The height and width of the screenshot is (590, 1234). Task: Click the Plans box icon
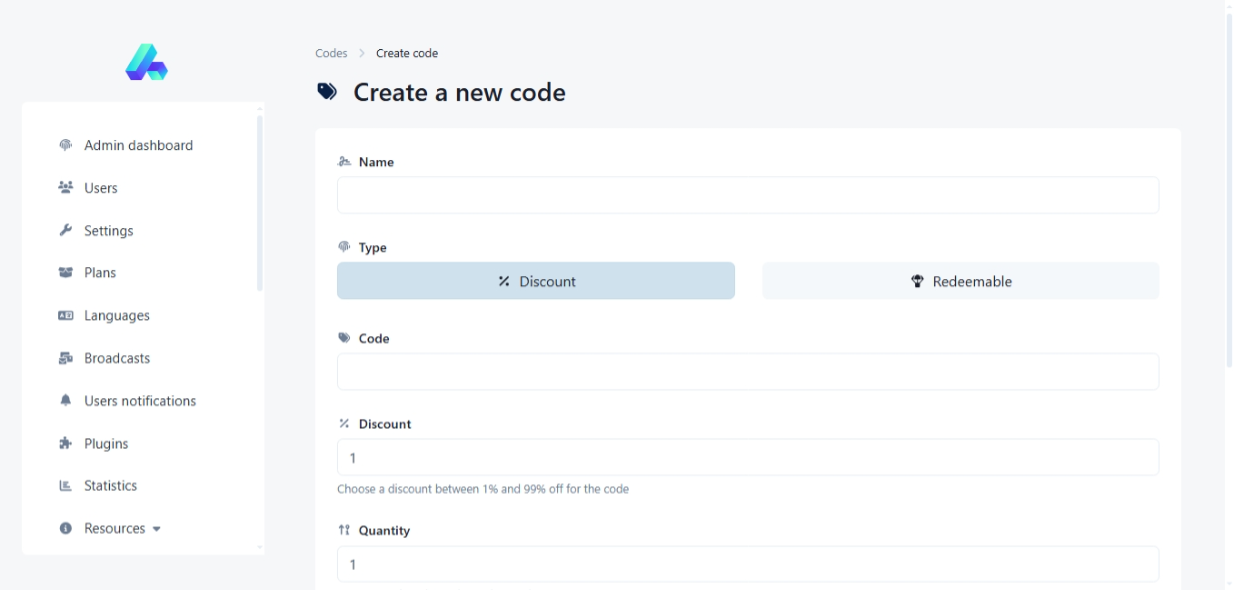66,273
